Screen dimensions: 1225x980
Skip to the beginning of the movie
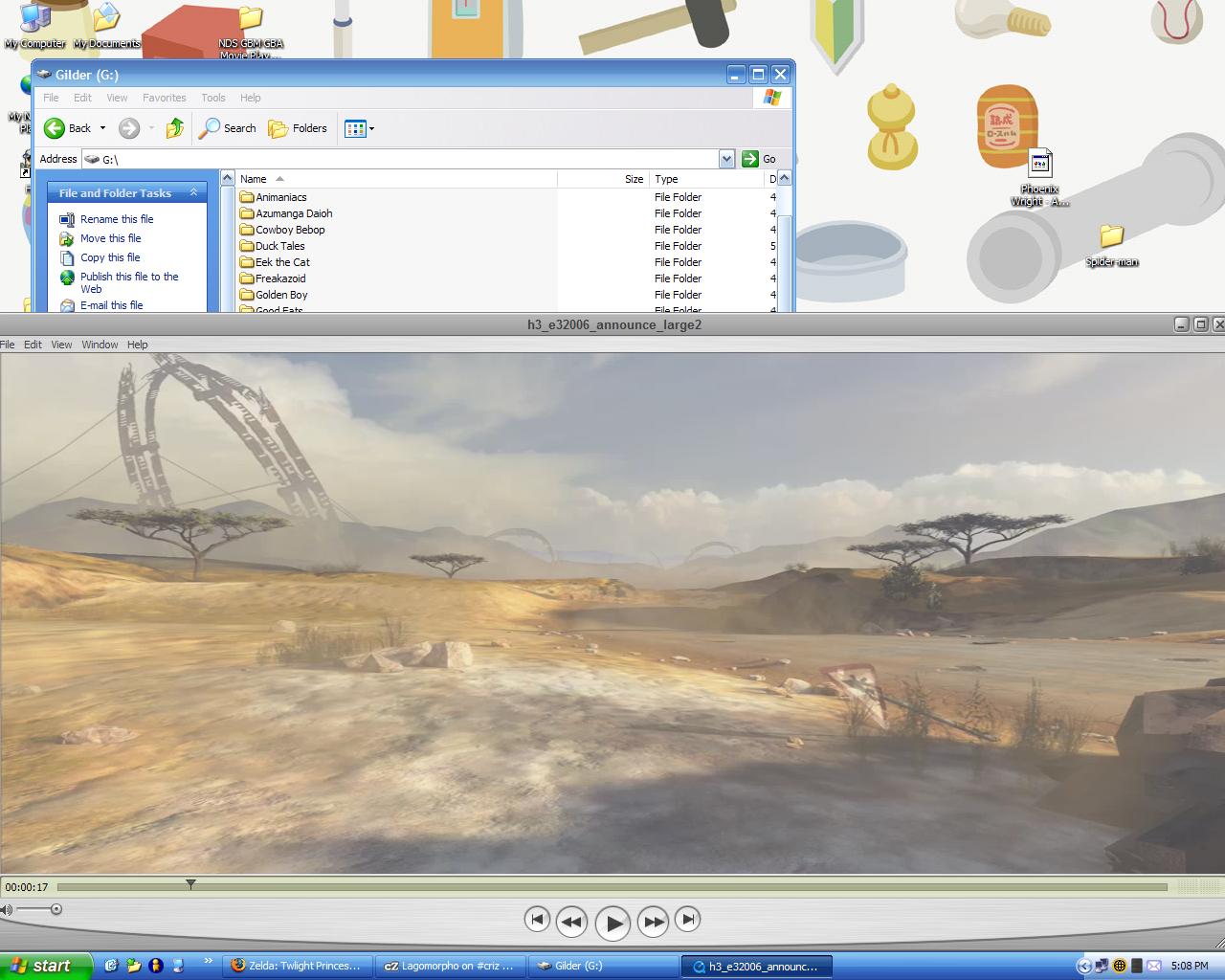537,920
